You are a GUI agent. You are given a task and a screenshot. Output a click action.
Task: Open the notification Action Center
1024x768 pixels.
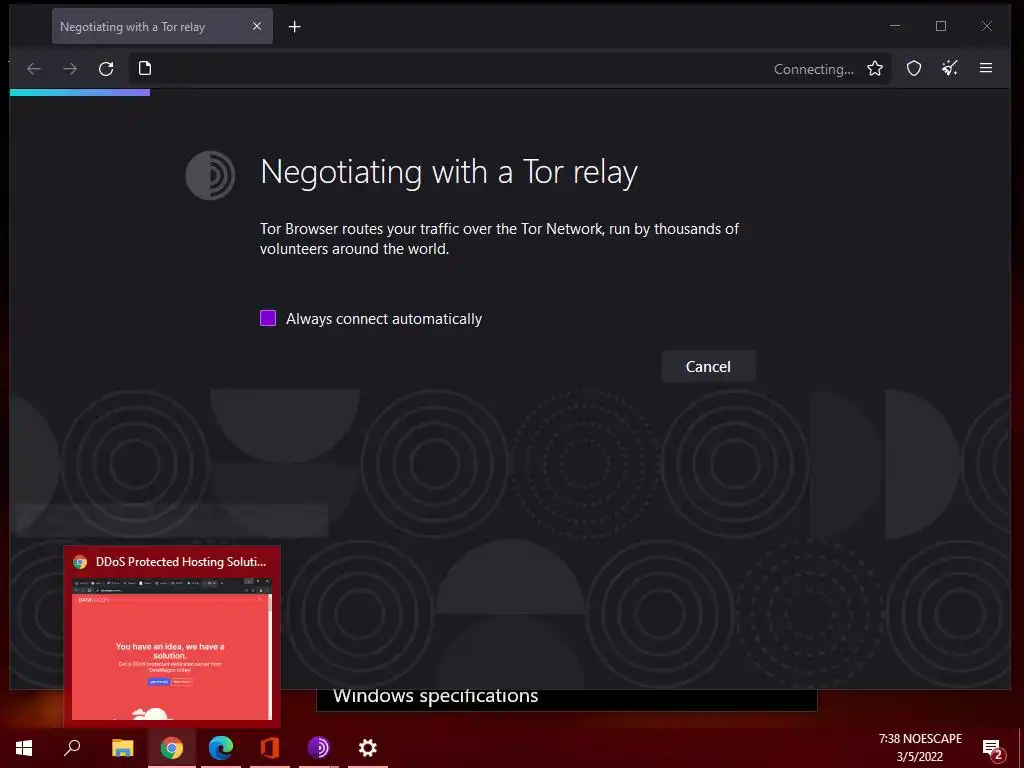992,748
